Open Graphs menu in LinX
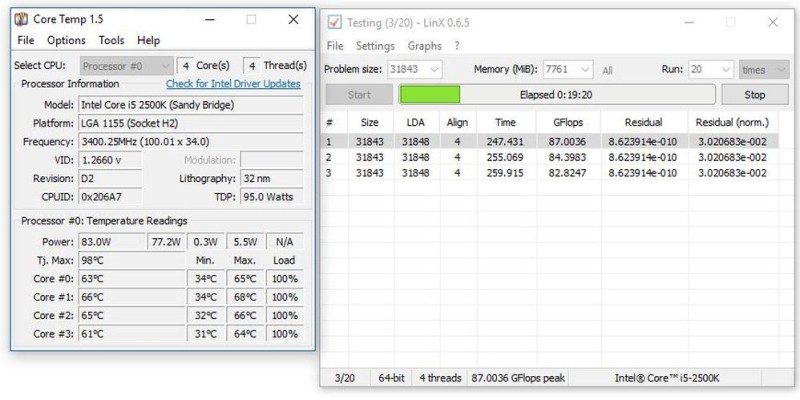Screen dimensions: 800x400 [x=424, y=46]
